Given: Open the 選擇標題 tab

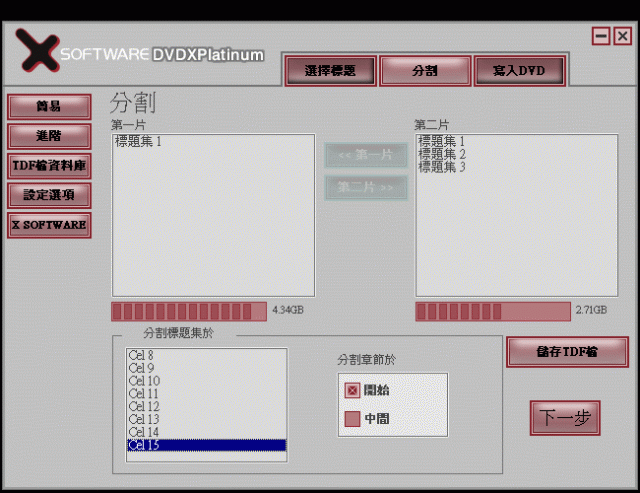Looking at the screenshot, I should pos(330,71).
